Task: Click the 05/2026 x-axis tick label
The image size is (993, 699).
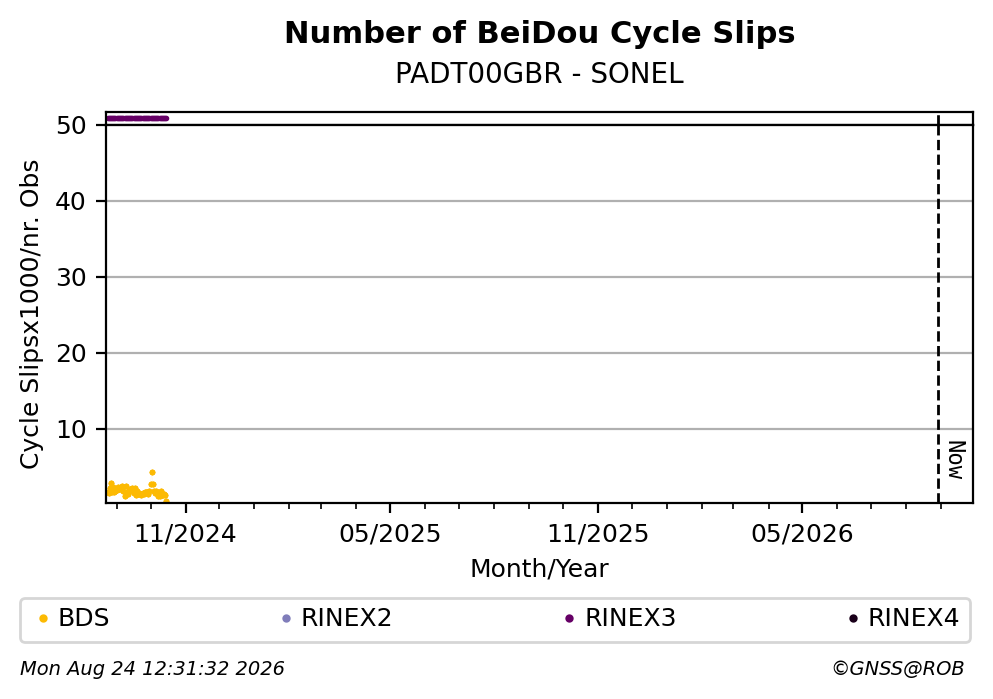Action: (802, 534)
